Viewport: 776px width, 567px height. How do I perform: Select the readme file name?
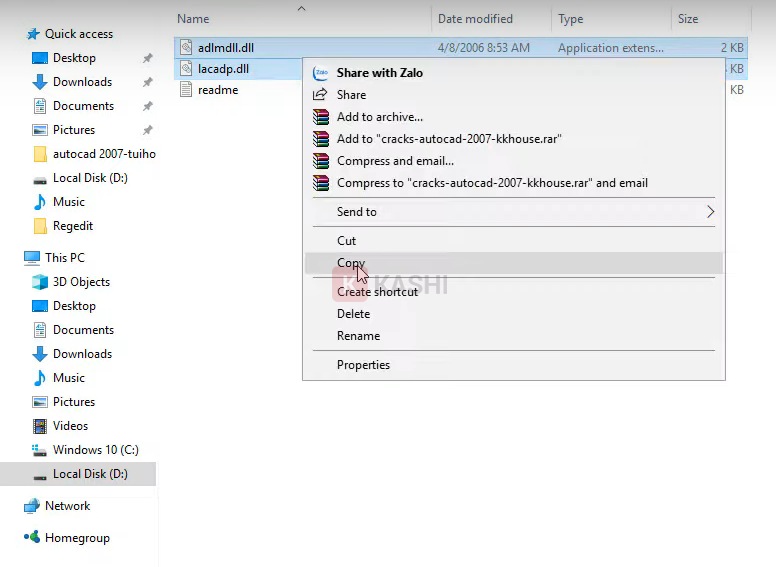[x=218, y=90]
